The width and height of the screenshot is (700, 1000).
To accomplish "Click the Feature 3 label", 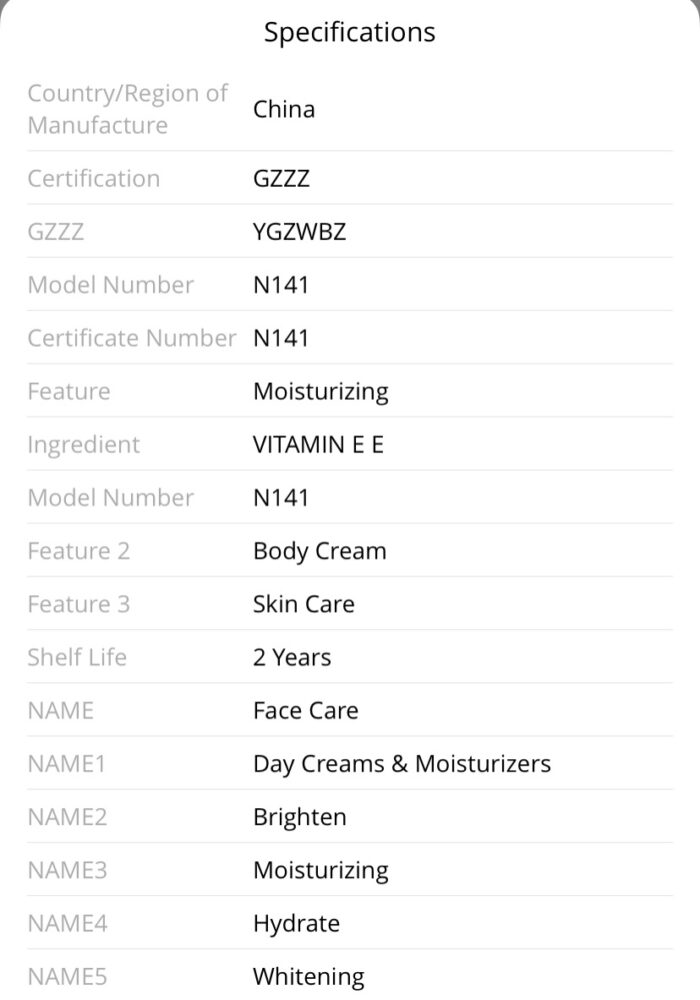I will tap(78, 604).
